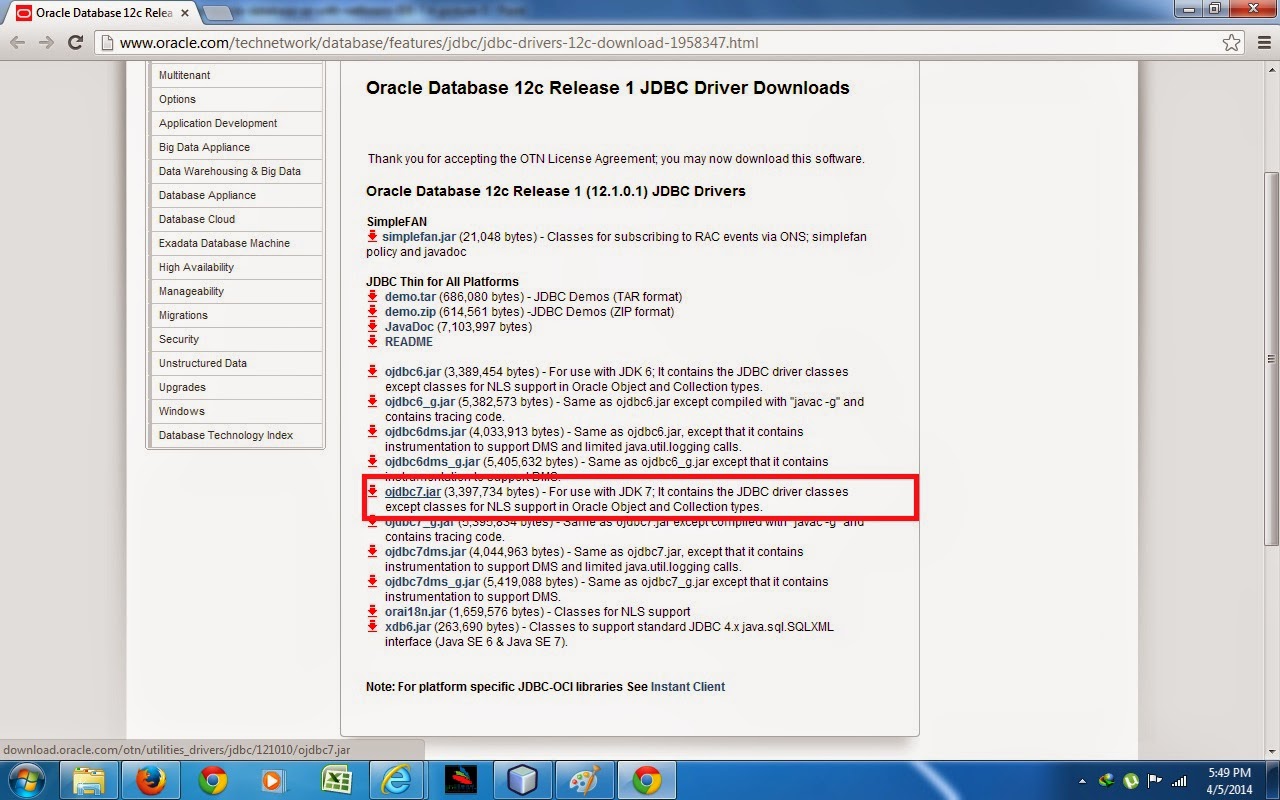The image size is (1280, 800).
Task: Click the simplefan.jar link
Action: pos(419,237)
